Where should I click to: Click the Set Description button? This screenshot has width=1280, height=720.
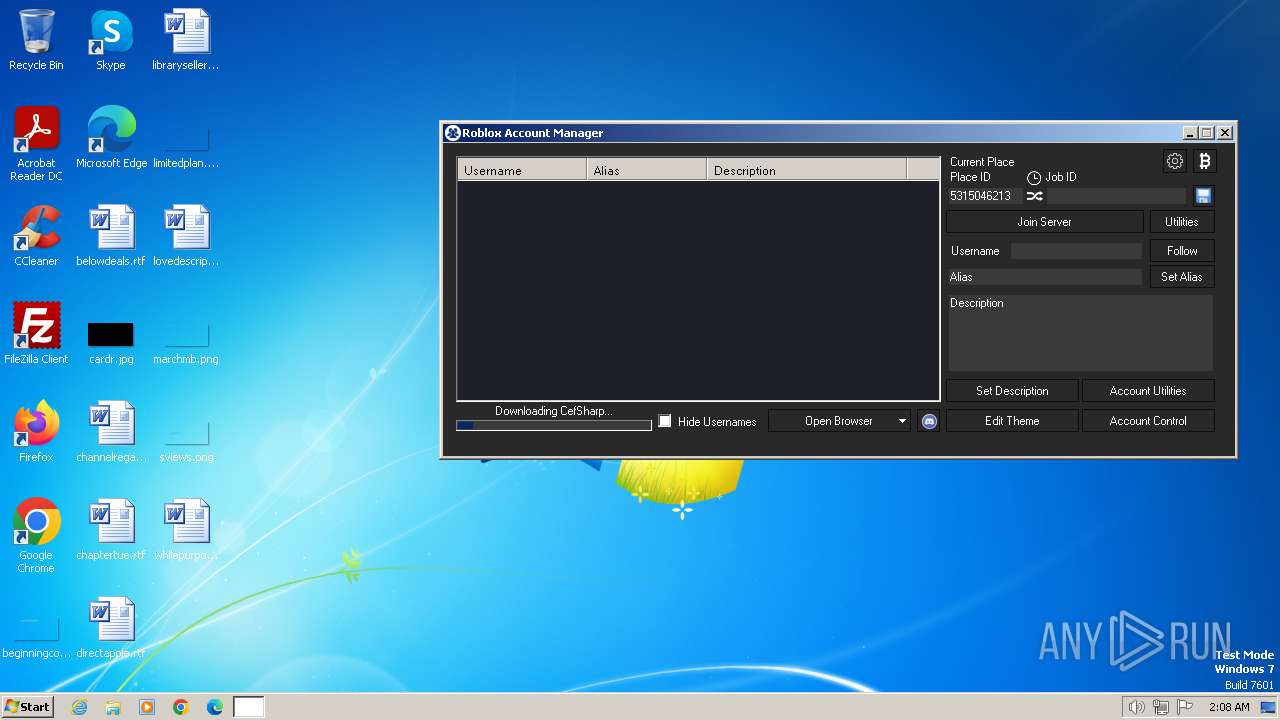[1012, 391]
